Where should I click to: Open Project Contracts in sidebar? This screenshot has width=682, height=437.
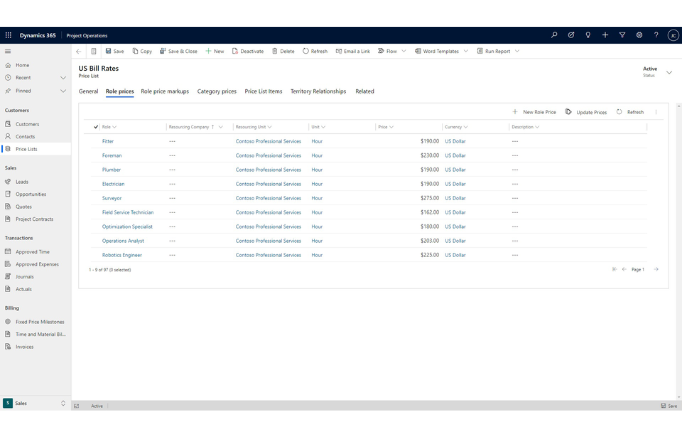(x=36, y=220)
